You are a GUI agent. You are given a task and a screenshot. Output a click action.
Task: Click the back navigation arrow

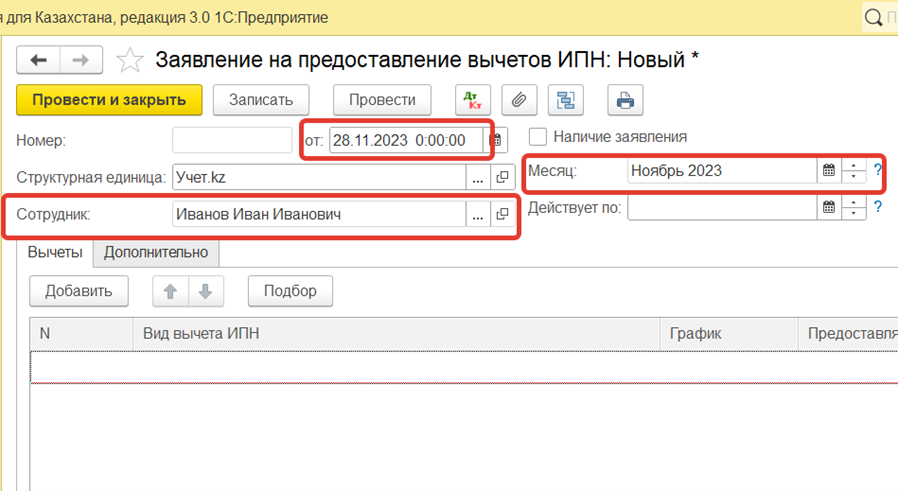pyautogui.click(x=39, y=61)
